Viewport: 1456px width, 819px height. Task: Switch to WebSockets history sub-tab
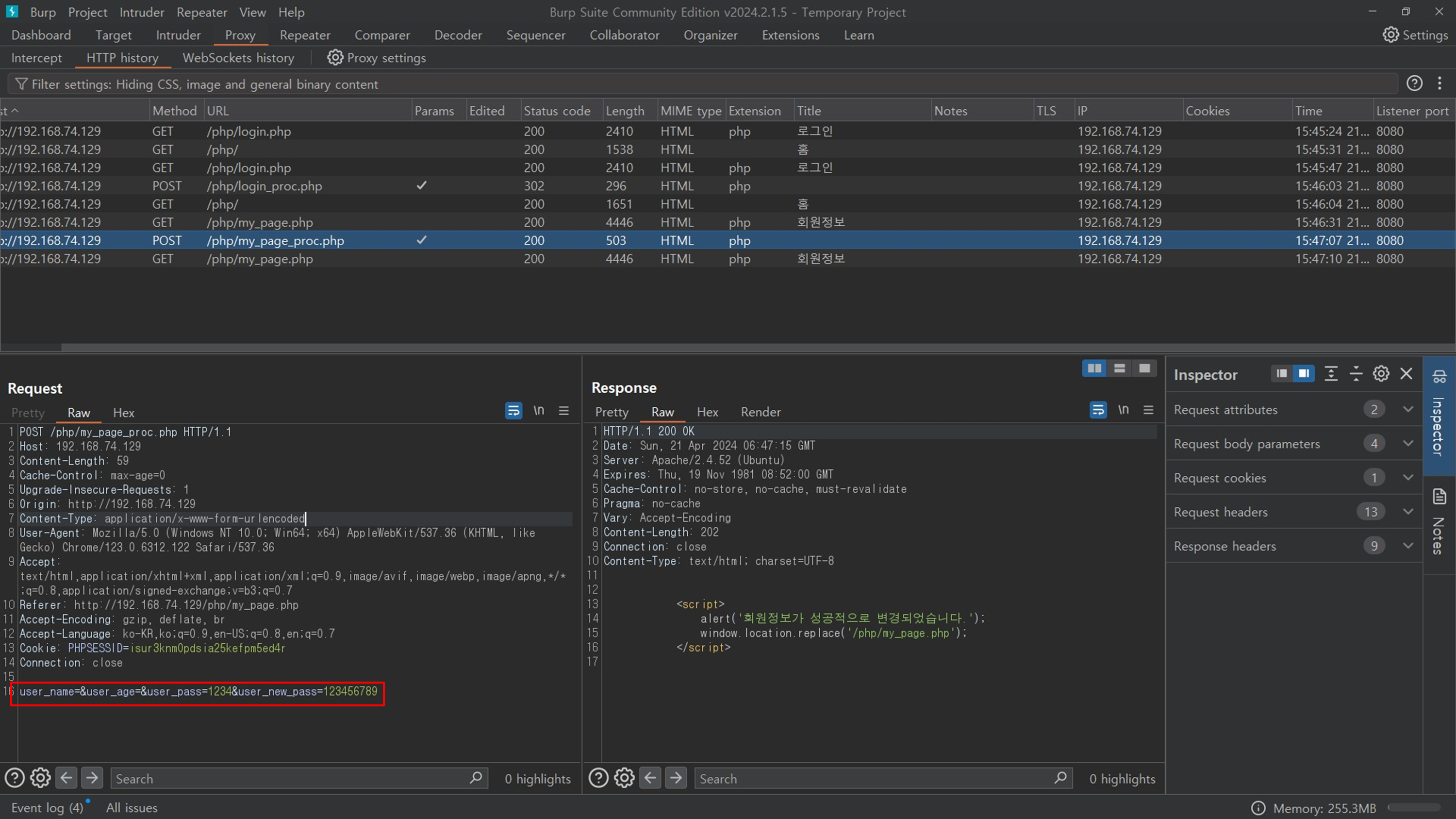click(238, 58)
